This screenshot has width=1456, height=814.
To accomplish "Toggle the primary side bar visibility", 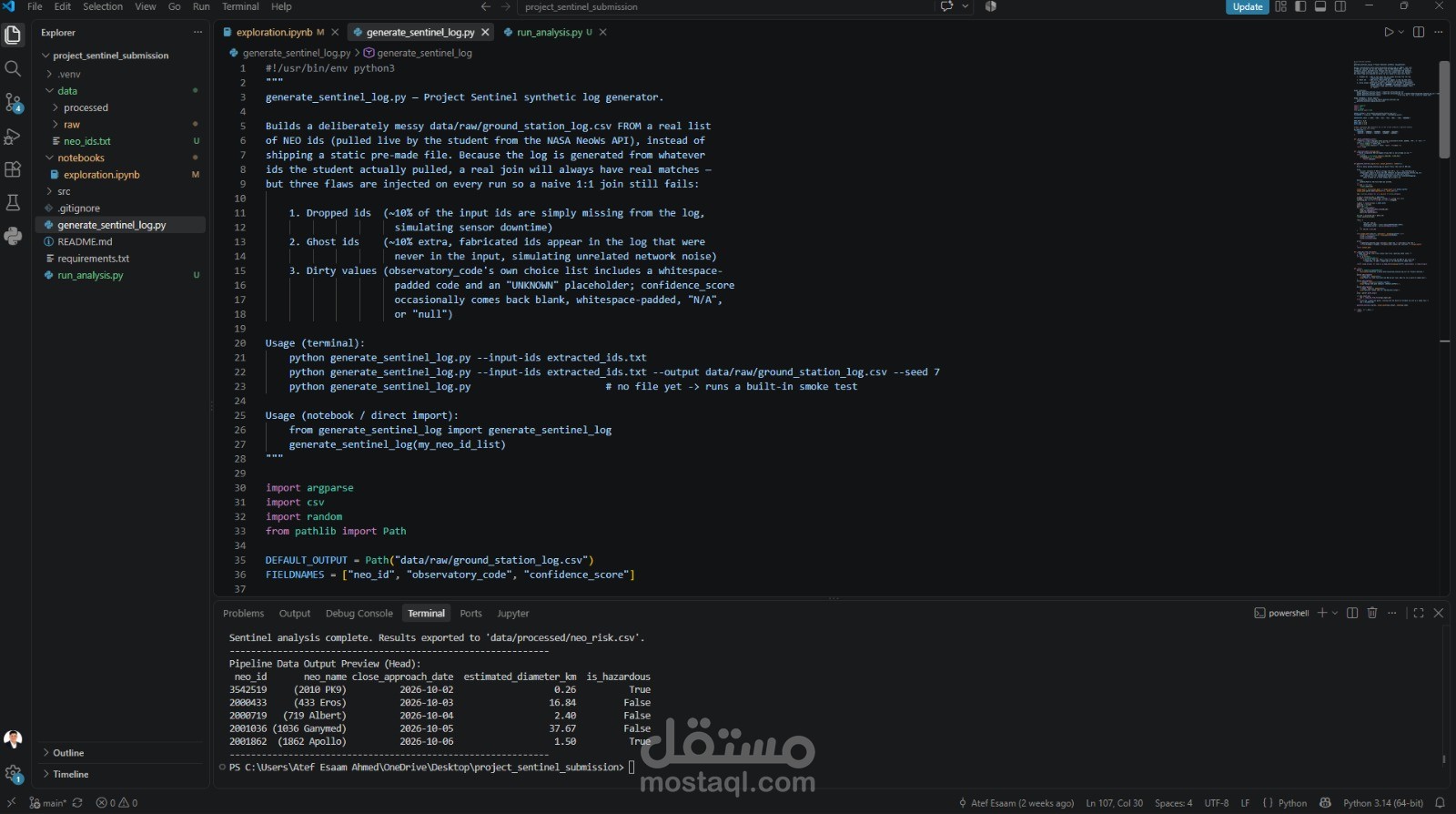I will click(1300, 6).
